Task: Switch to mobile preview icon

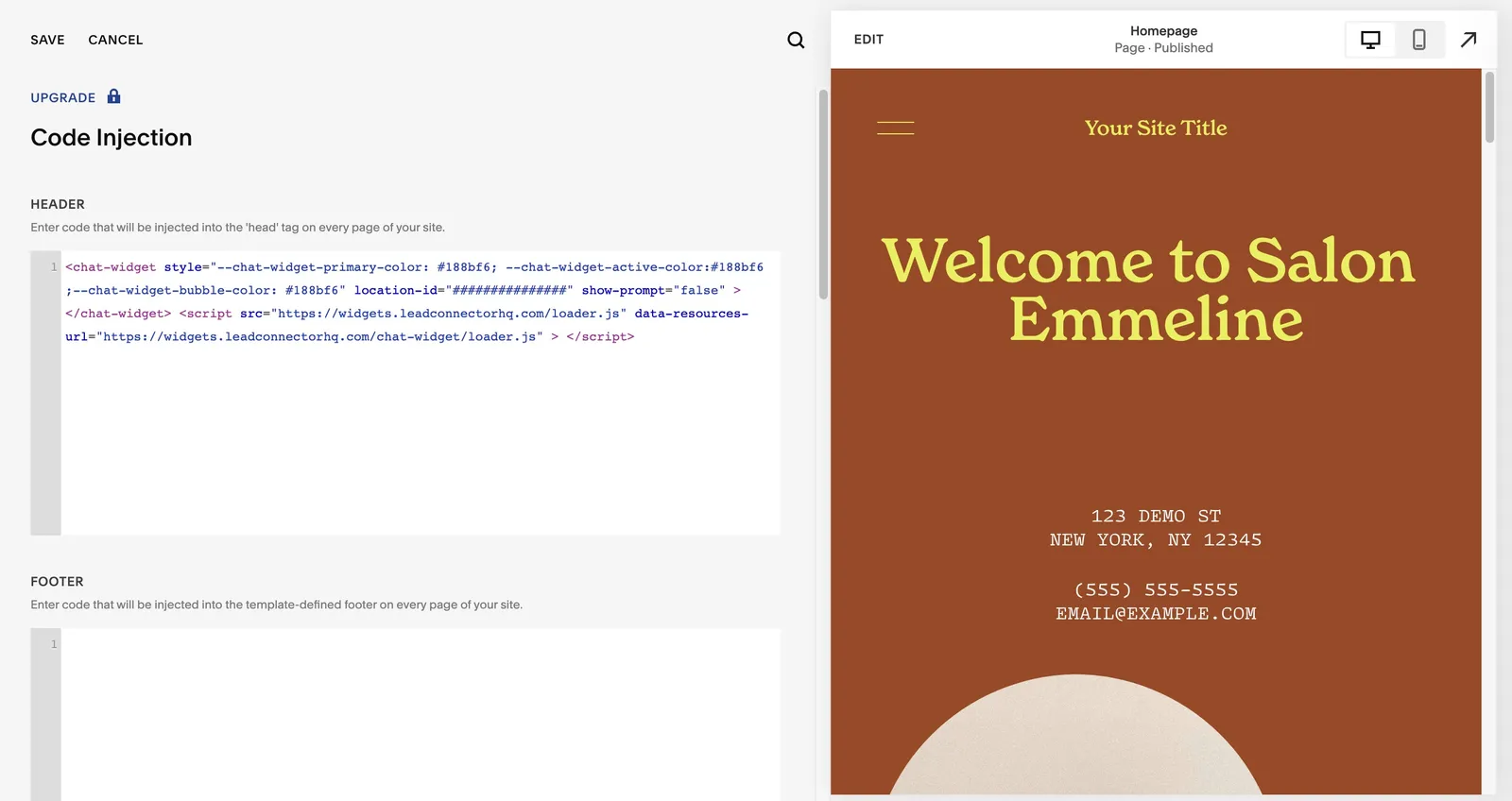Action: point(1418,40)
